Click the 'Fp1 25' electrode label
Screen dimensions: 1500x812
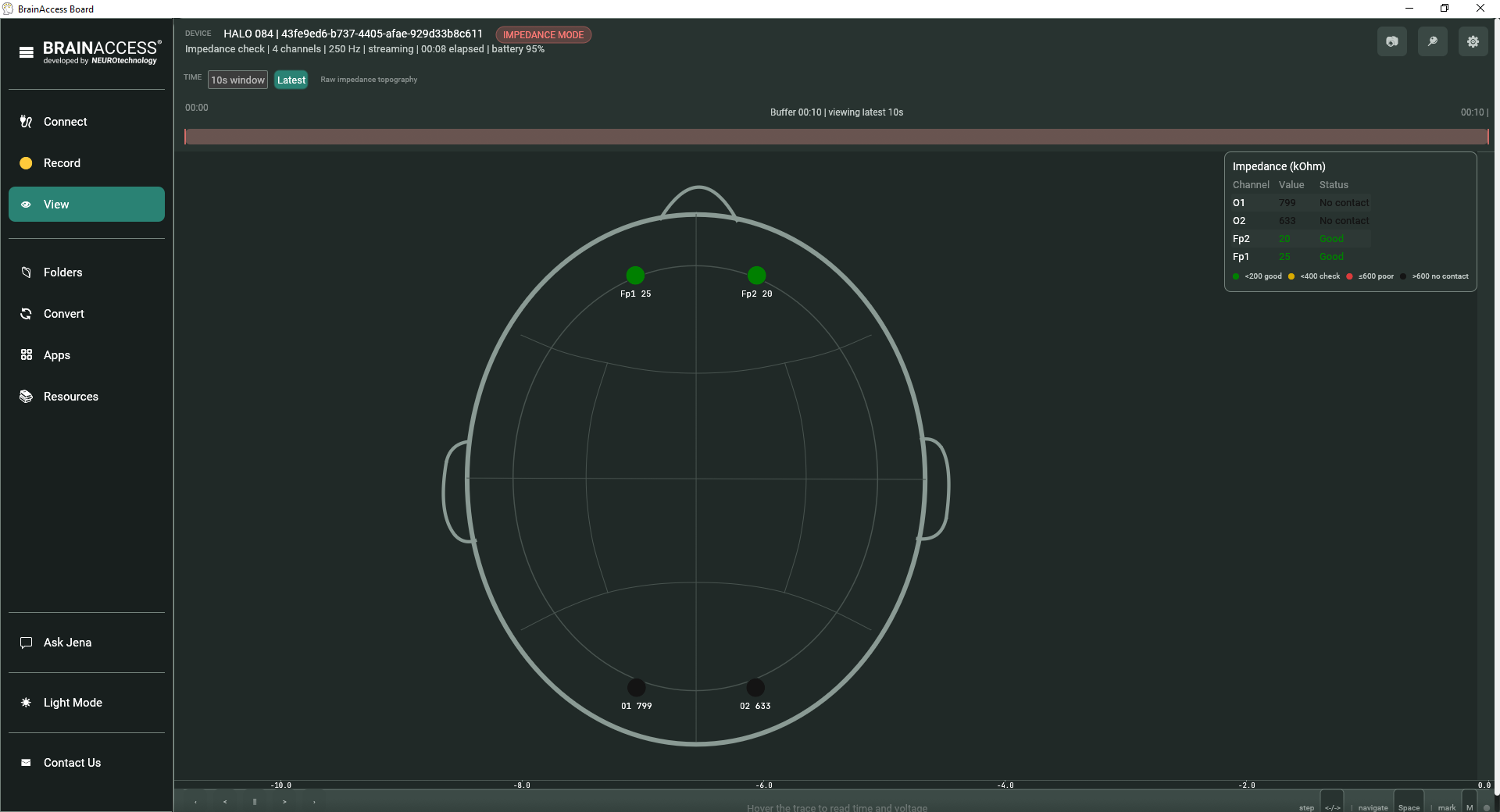(635, 294)
